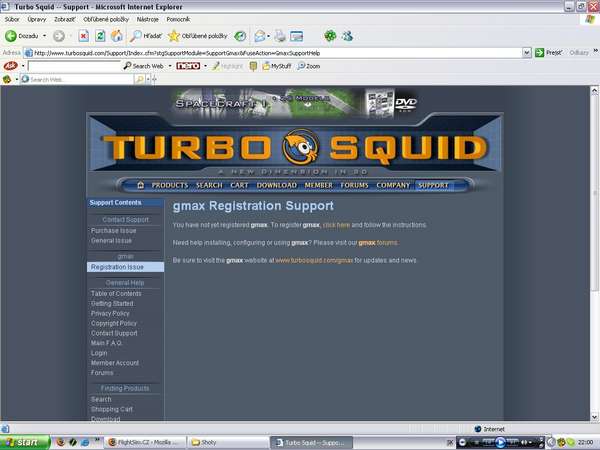Viewport: 600px width, 450px height.
Task: Stop page loading with red X icon
Action: [x=83, y=36]
